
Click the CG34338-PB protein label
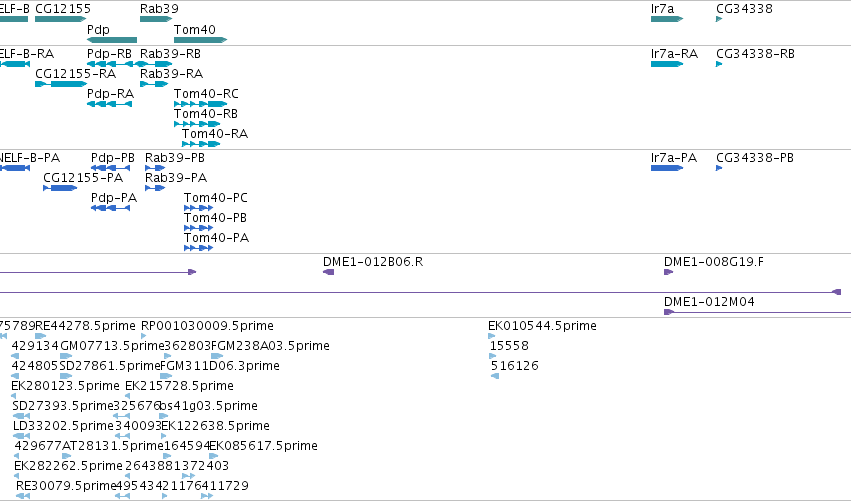(755, 158)
